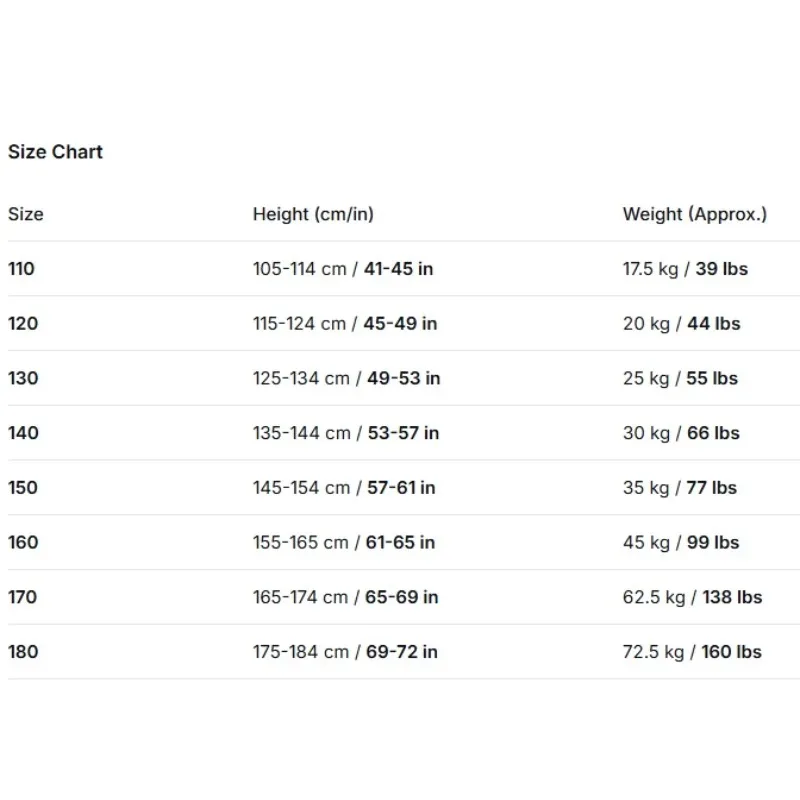Click the 135-144 cm height cell
This screenshot has width=800, height=800.
click(x=346, y=433)
